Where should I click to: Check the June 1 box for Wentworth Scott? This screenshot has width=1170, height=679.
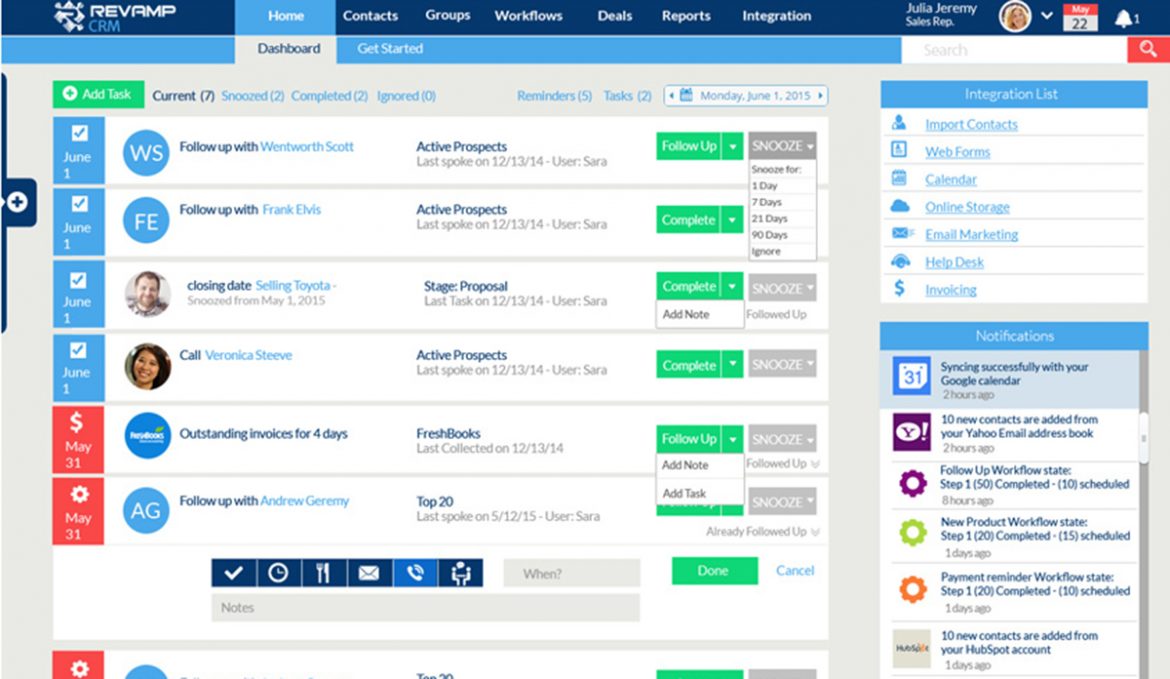pos(78,134)
